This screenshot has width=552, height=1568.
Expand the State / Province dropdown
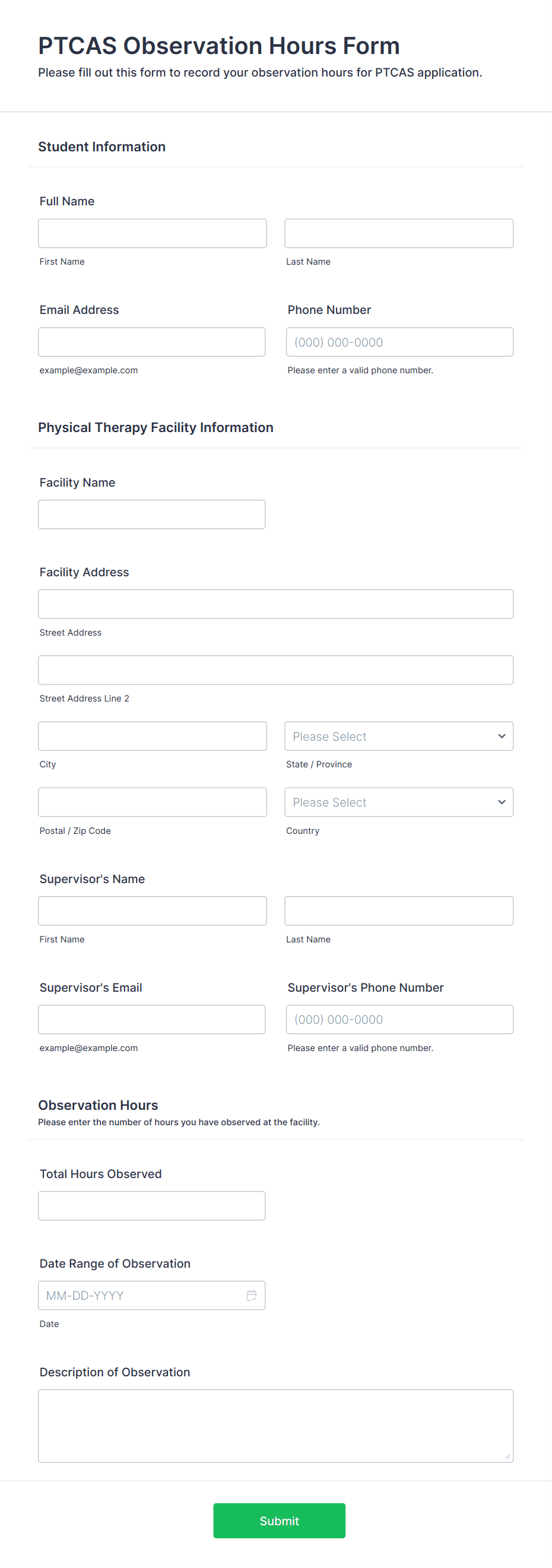pos(399,736)
